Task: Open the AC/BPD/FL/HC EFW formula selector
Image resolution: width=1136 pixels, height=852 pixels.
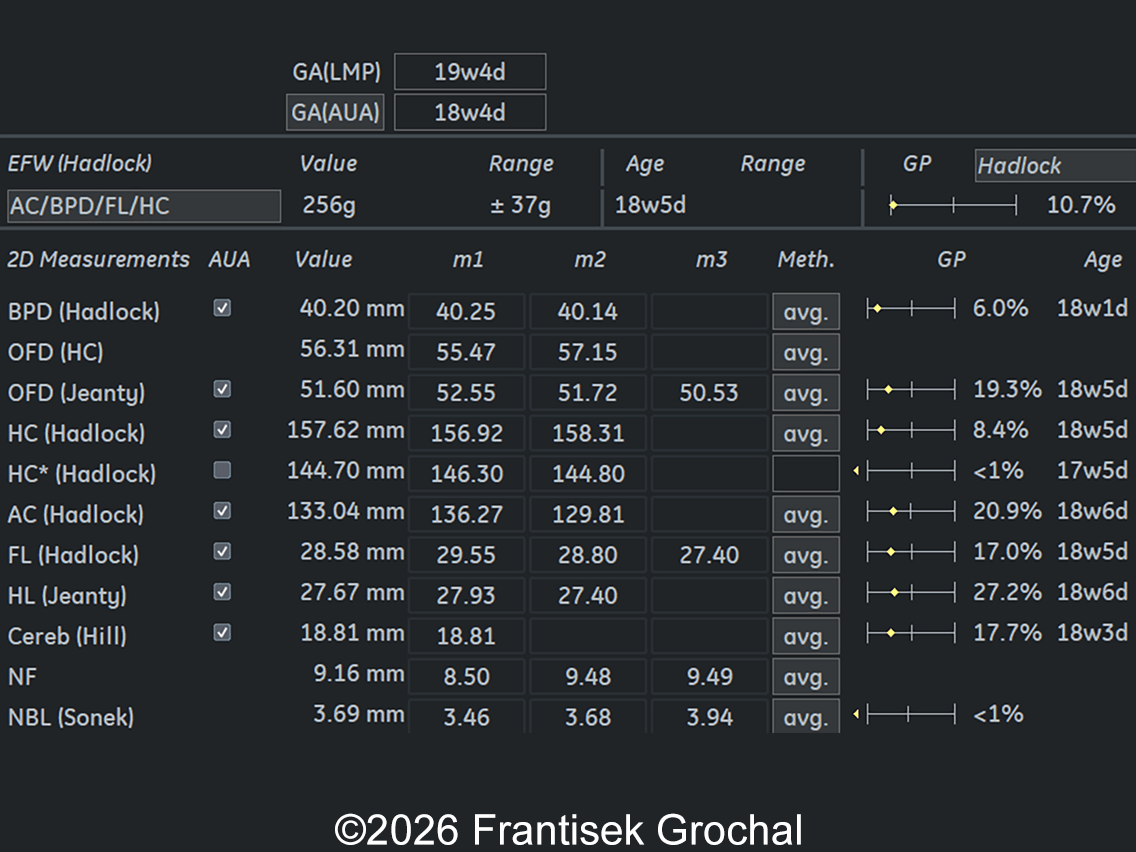Action: point(144,206)
